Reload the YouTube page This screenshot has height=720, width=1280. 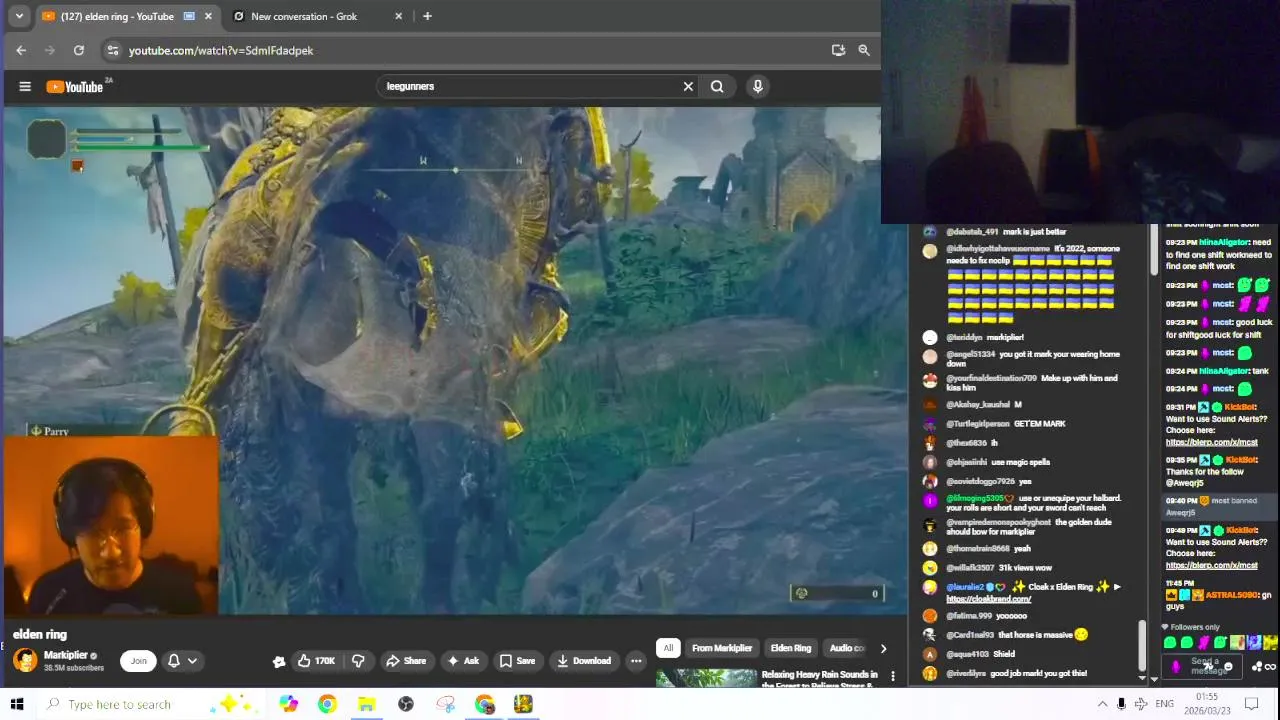pos(79,50)
